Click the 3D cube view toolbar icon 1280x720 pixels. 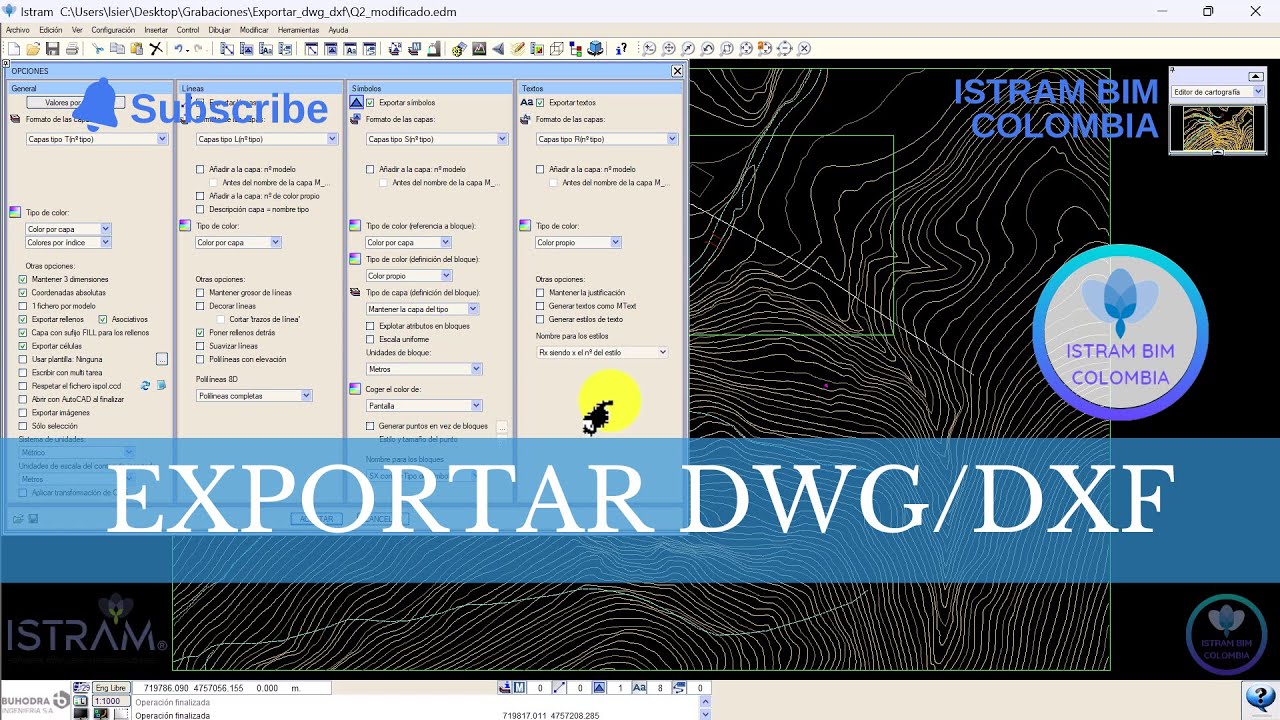click(596, 49)
